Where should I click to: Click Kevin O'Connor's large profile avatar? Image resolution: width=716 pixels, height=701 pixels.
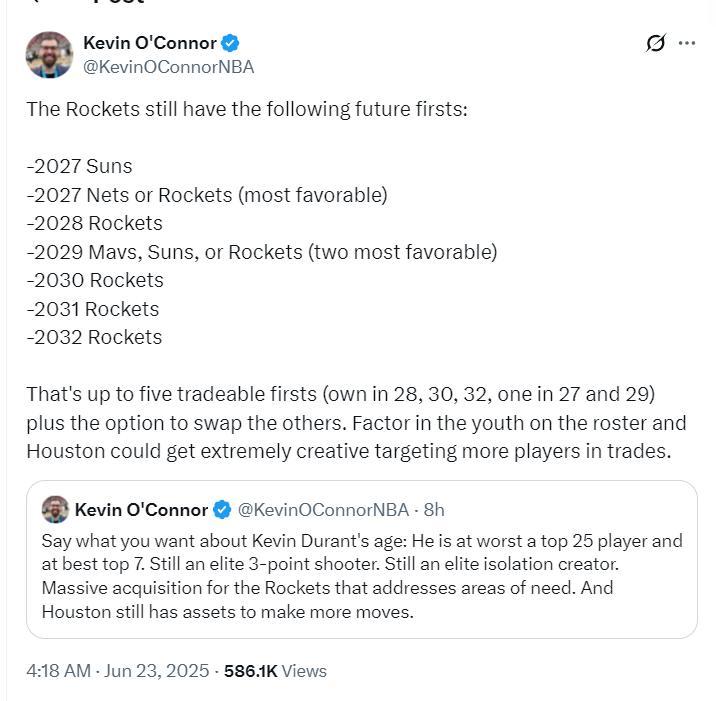[x=49, y=55]
